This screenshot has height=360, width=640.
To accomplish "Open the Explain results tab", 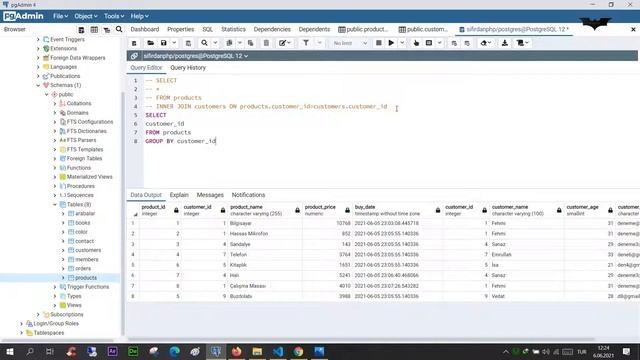I will tap(179, 195).
